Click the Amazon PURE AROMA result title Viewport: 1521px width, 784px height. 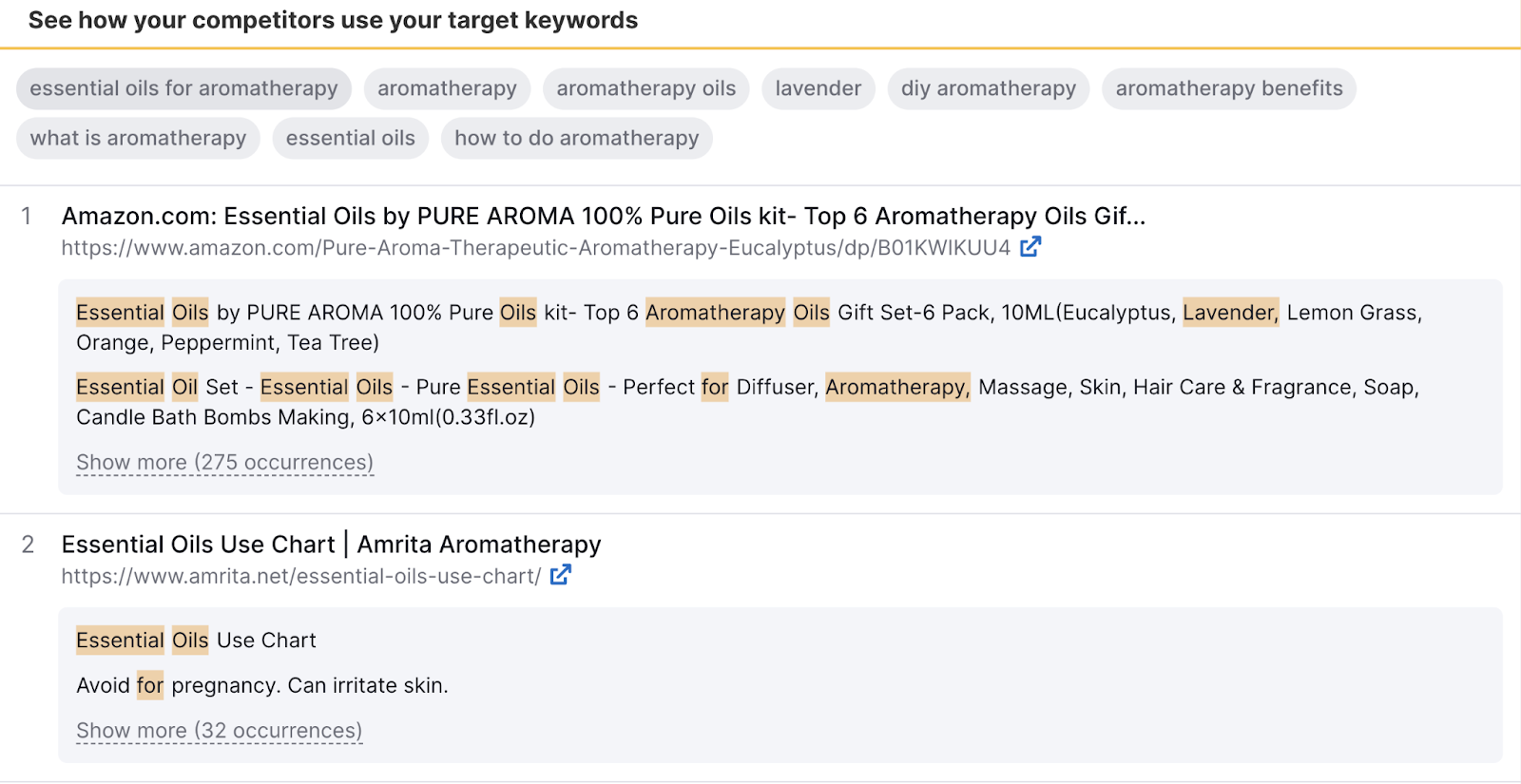click(x=603, y=216)
